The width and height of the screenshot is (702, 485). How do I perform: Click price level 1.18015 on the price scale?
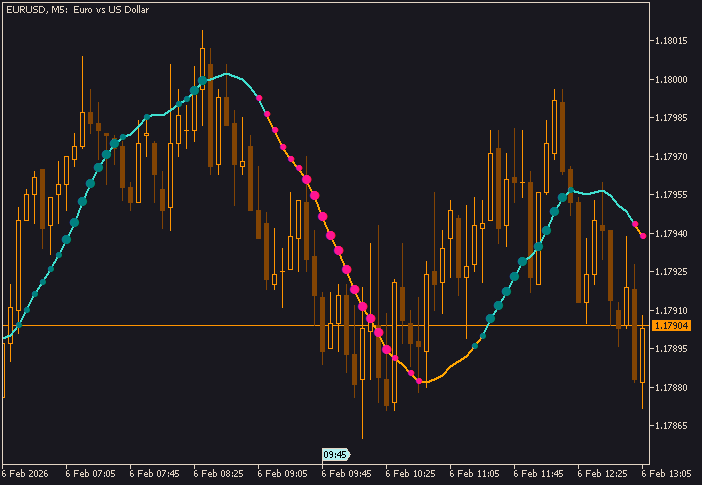671,41
